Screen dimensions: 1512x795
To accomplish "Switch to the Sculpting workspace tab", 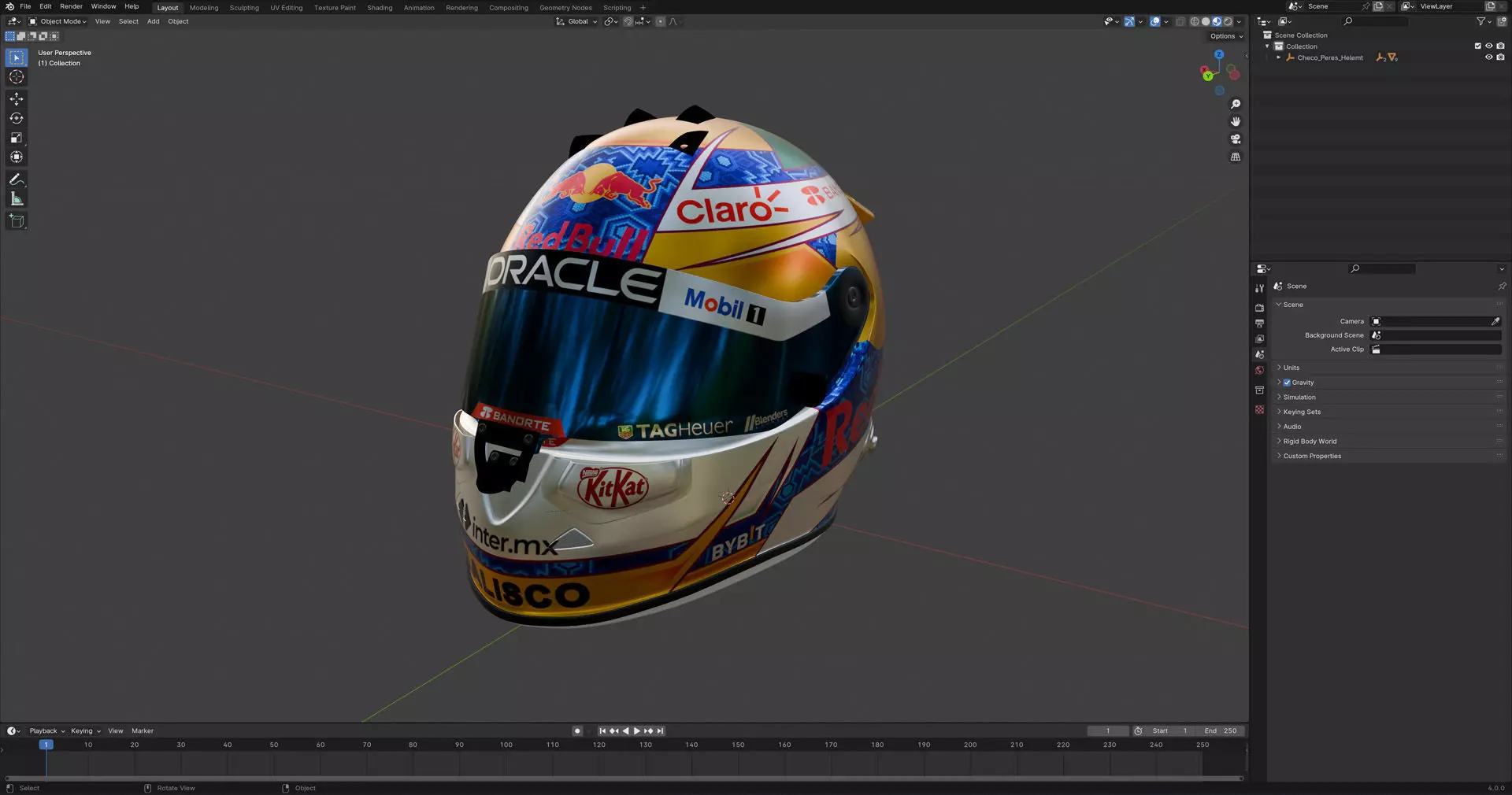I will 244,8.
